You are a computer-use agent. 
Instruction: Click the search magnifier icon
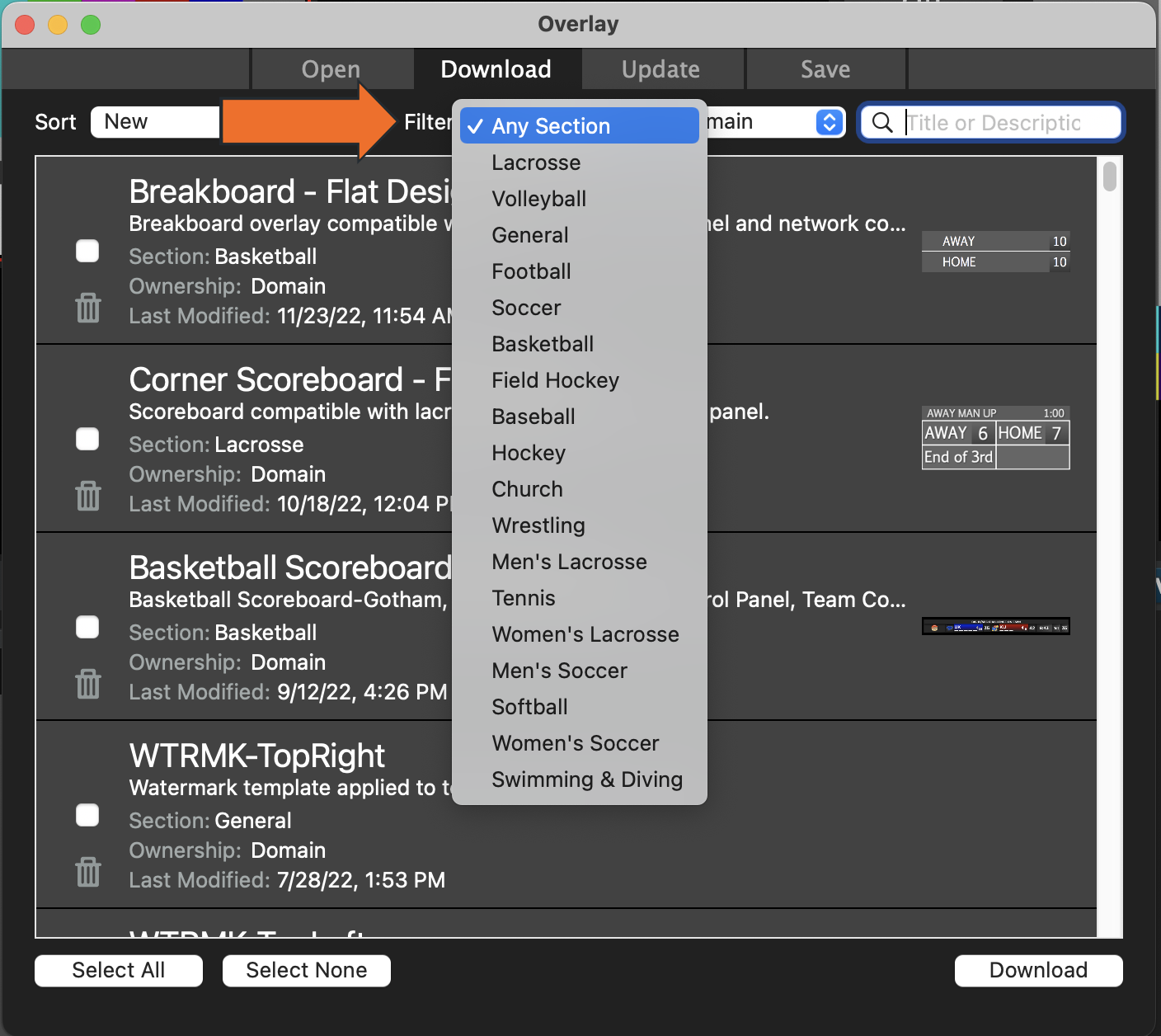pos(883,122)
